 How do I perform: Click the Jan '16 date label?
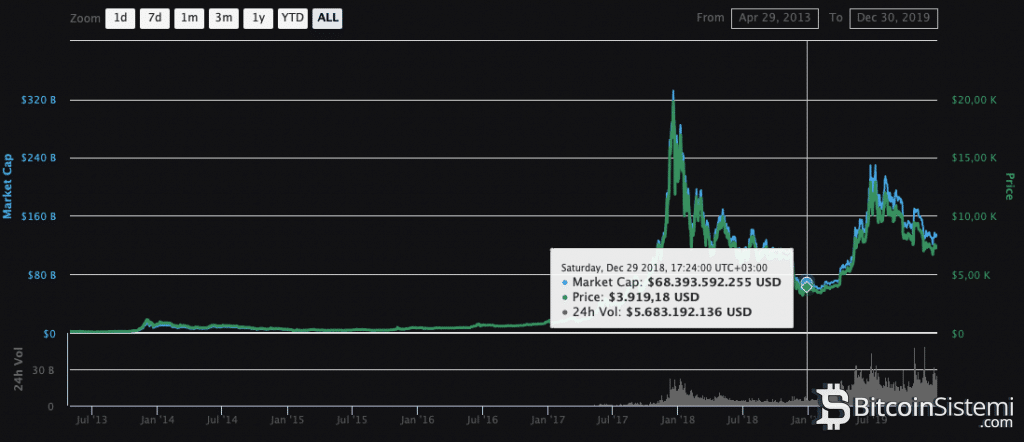coord(417,421)
